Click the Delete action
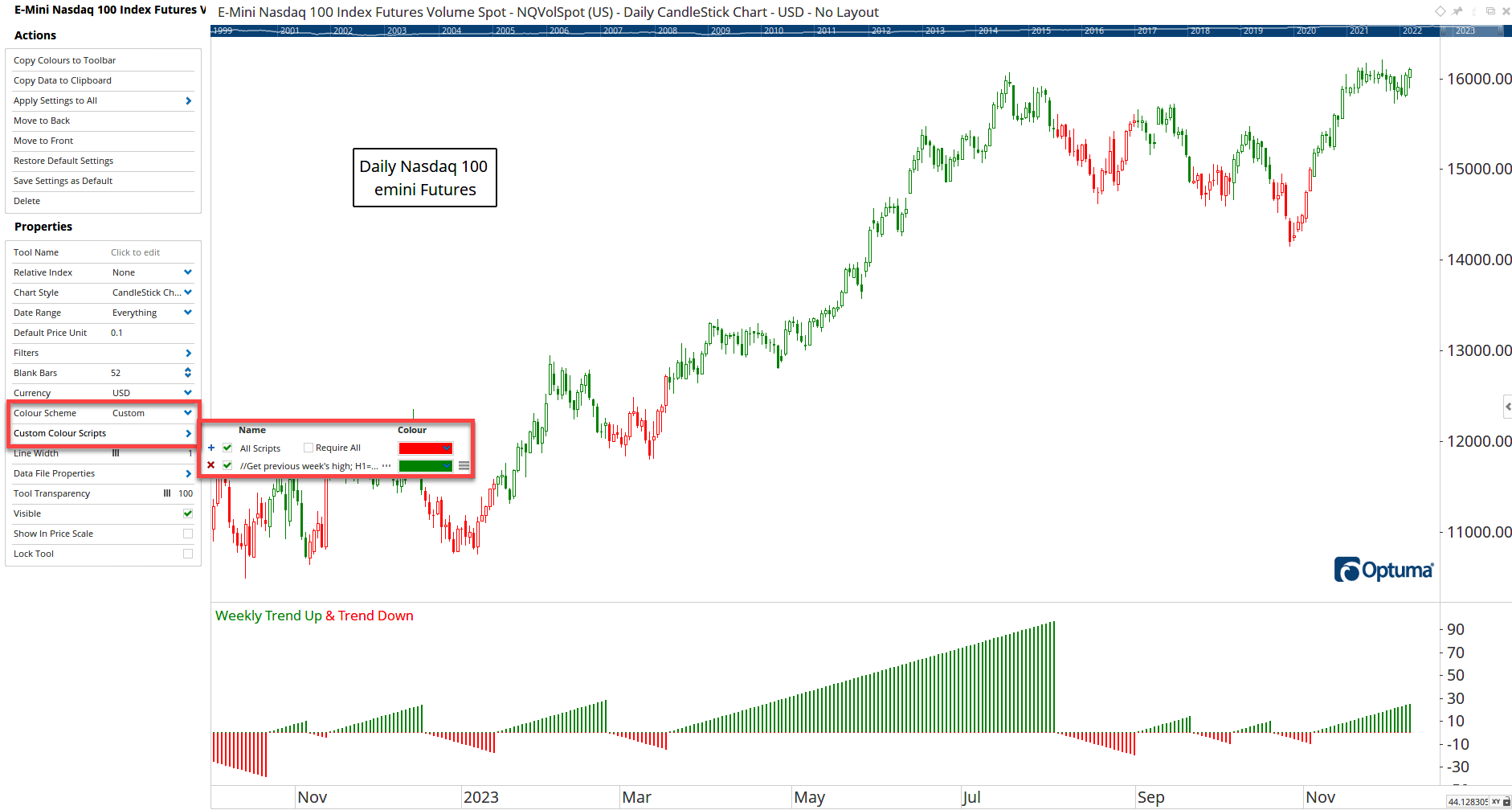The image size is (1512, 810). pos(27,201)
